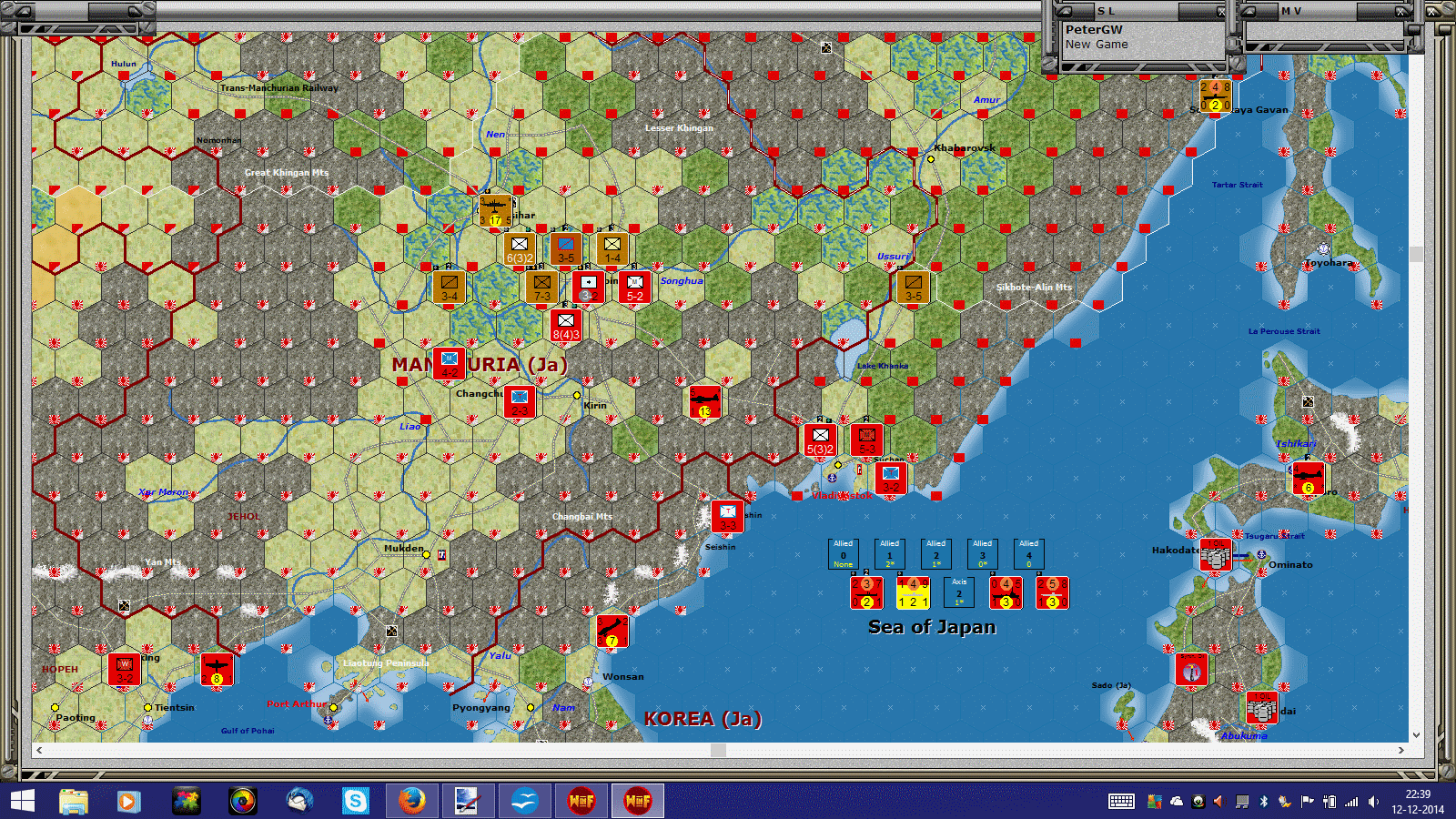Click the Vladivostok port anchor symbol

pyautogui.click(x=832, y=478)
